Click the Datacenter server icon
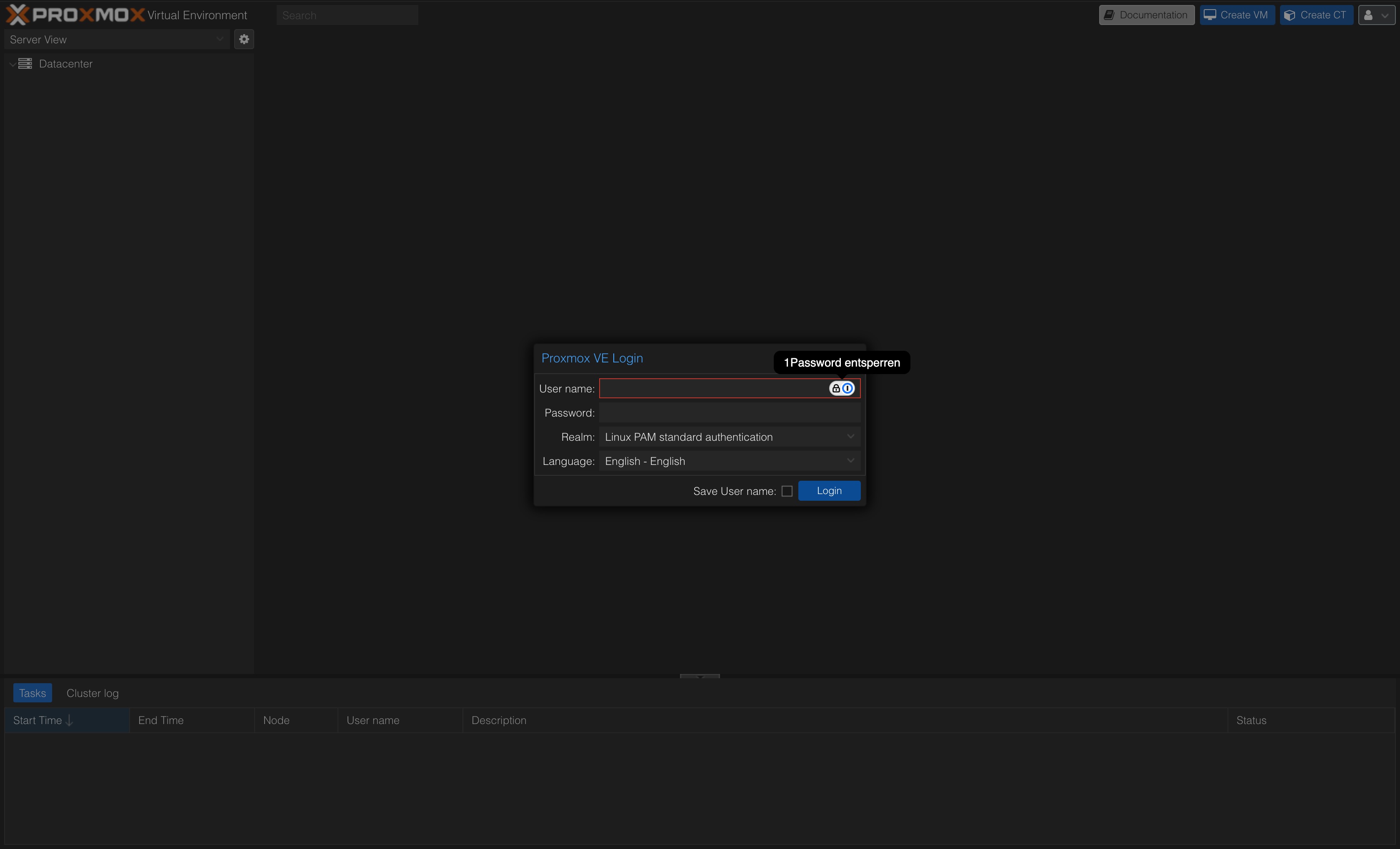 pos(25,64)
